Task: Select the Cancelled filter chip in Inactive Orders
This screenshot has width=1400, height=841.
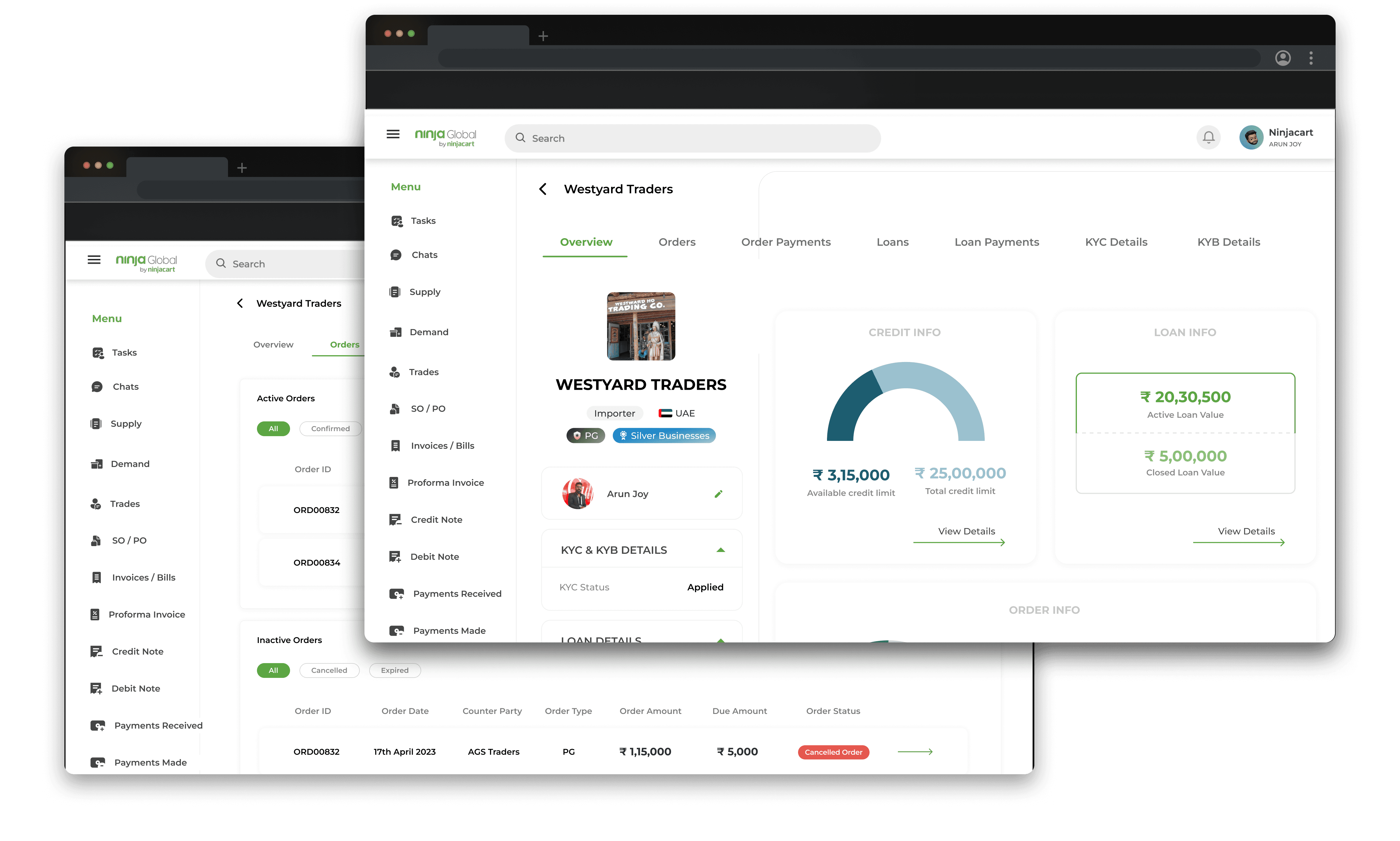Action: 329,670
